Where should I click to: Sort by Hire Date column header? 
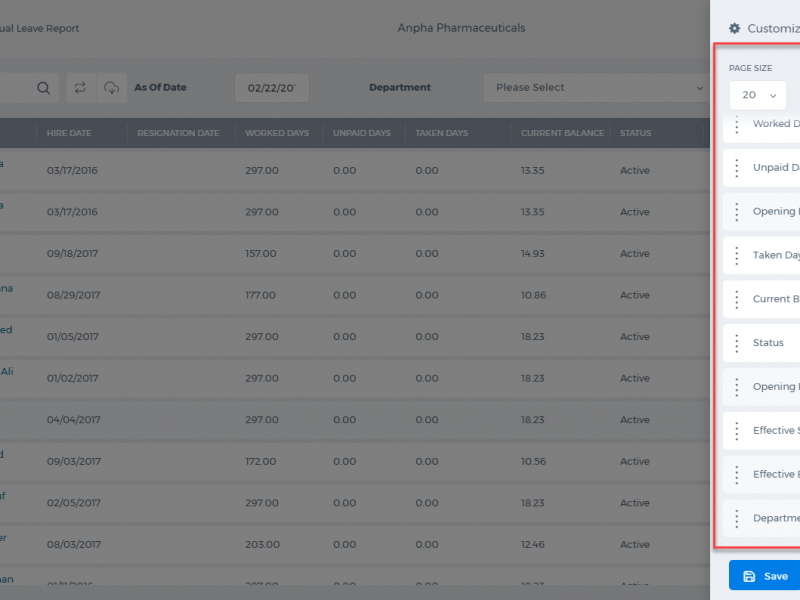pyautogui.click(x=69, y=133)
